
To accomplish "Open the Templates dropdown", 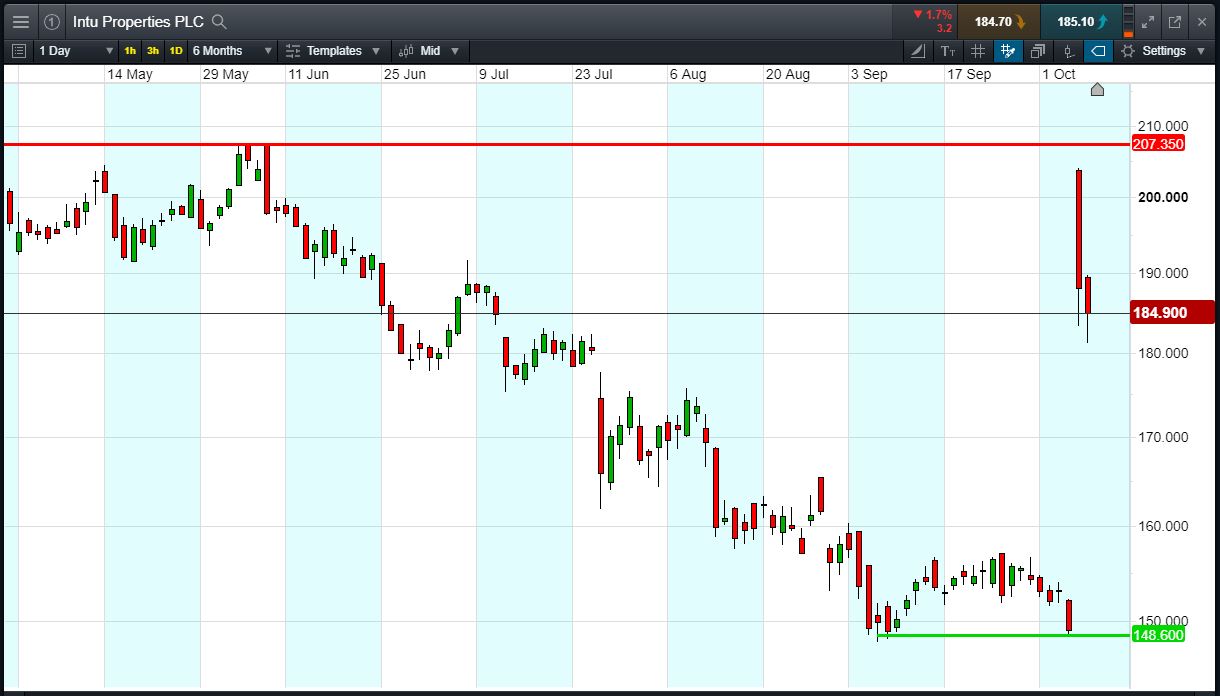I will 333,51.
